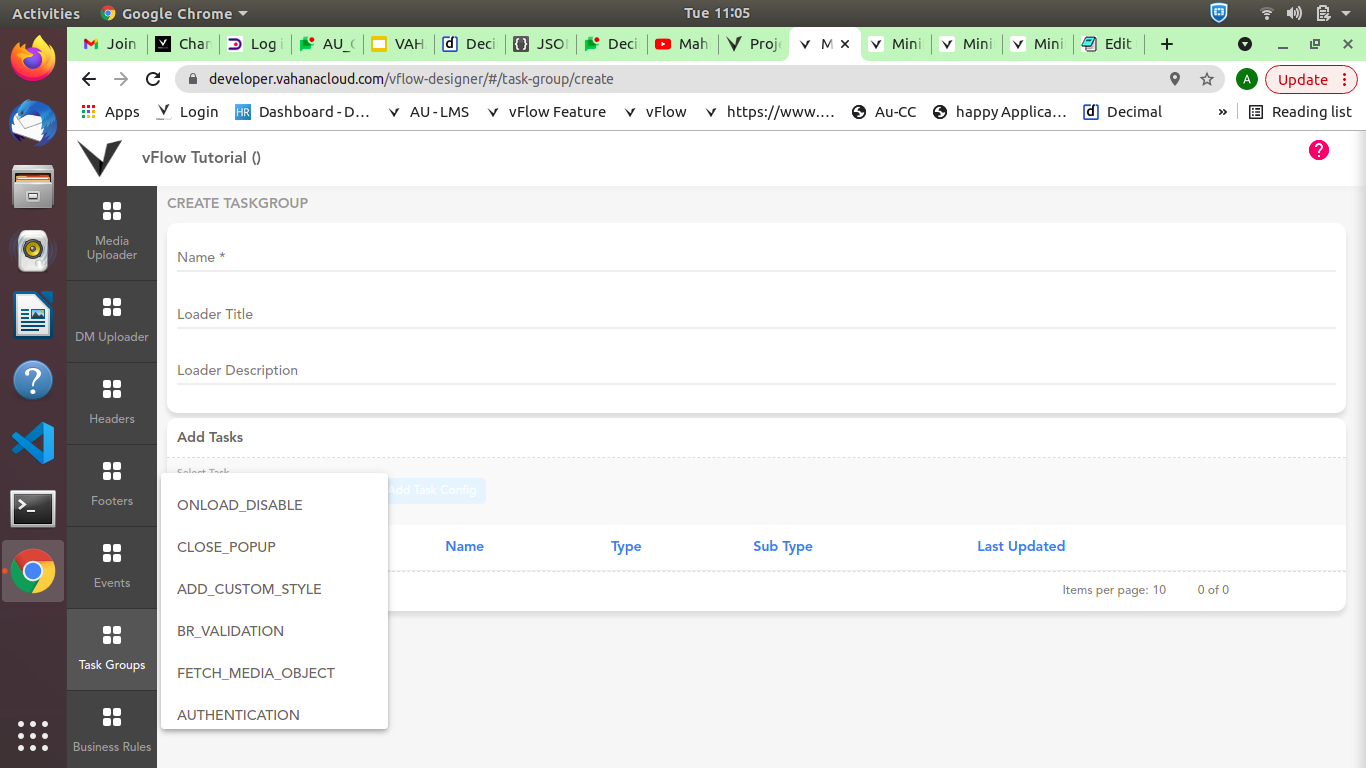Click the browser address bar URL

point(411,79)
